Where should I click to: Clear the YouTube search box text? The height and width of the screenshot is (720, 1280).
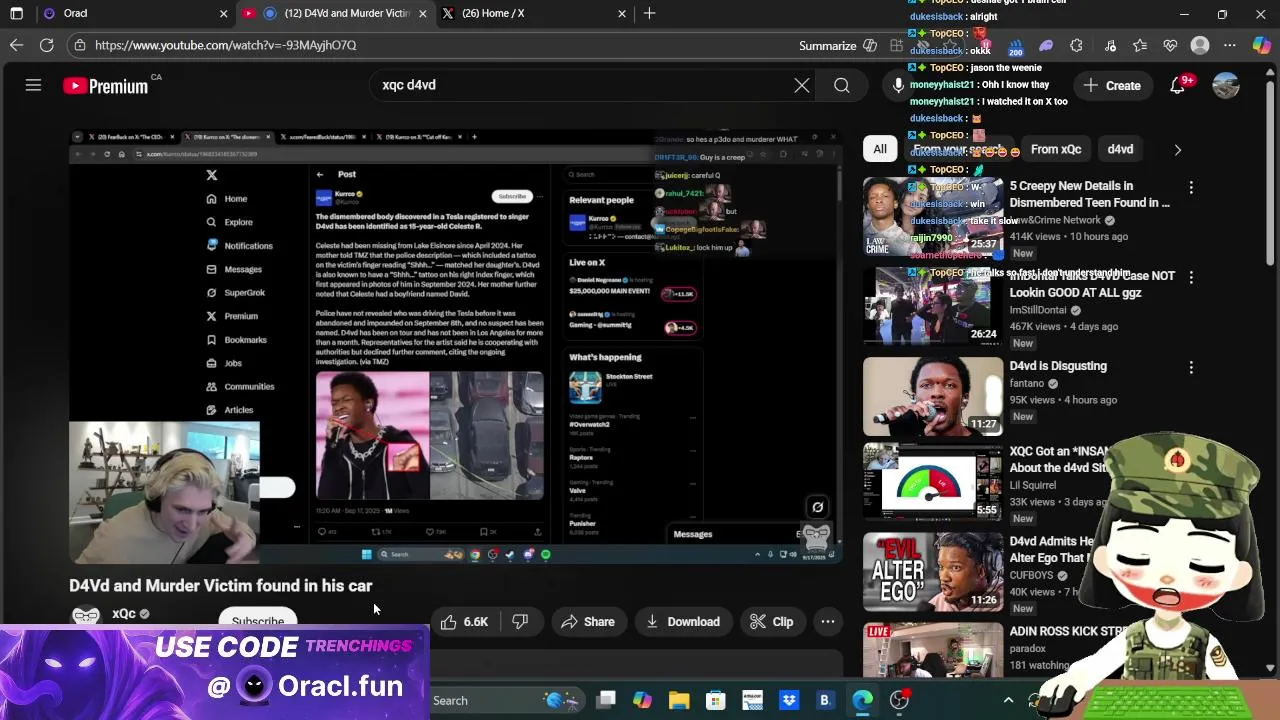tap(801, 86)
